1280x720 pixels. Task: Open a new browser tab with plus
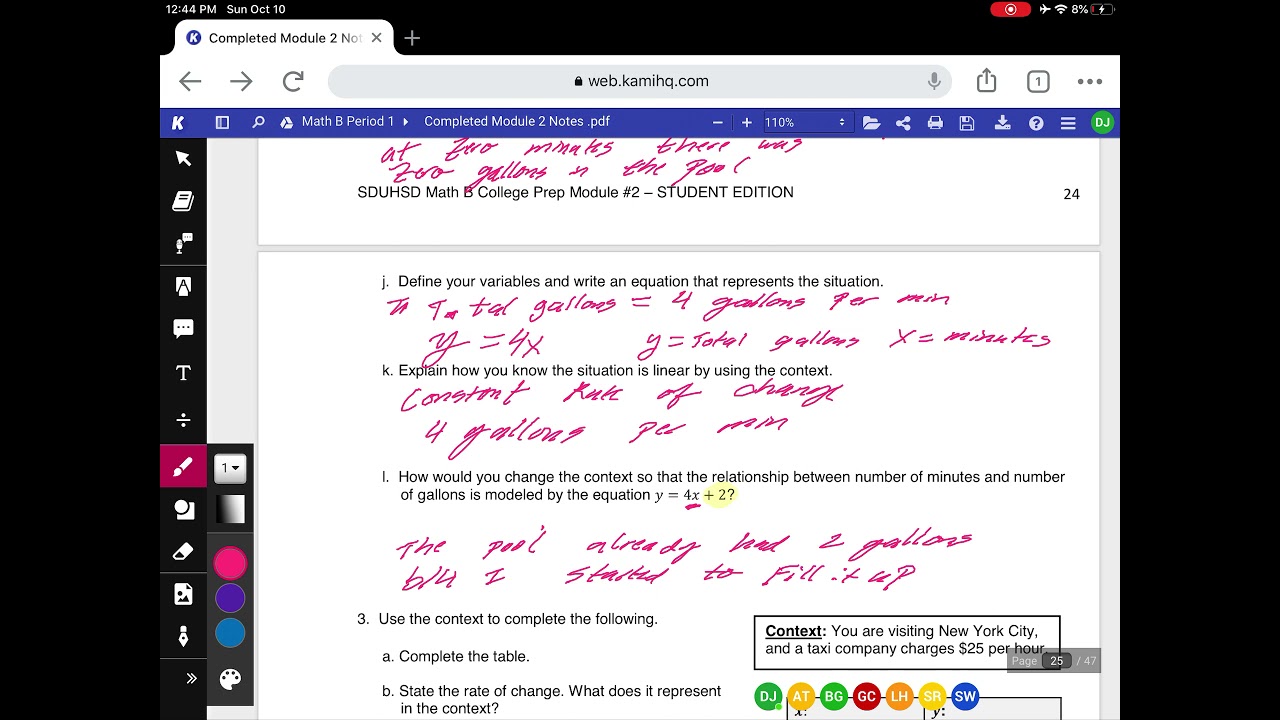(x=412, y=38)
